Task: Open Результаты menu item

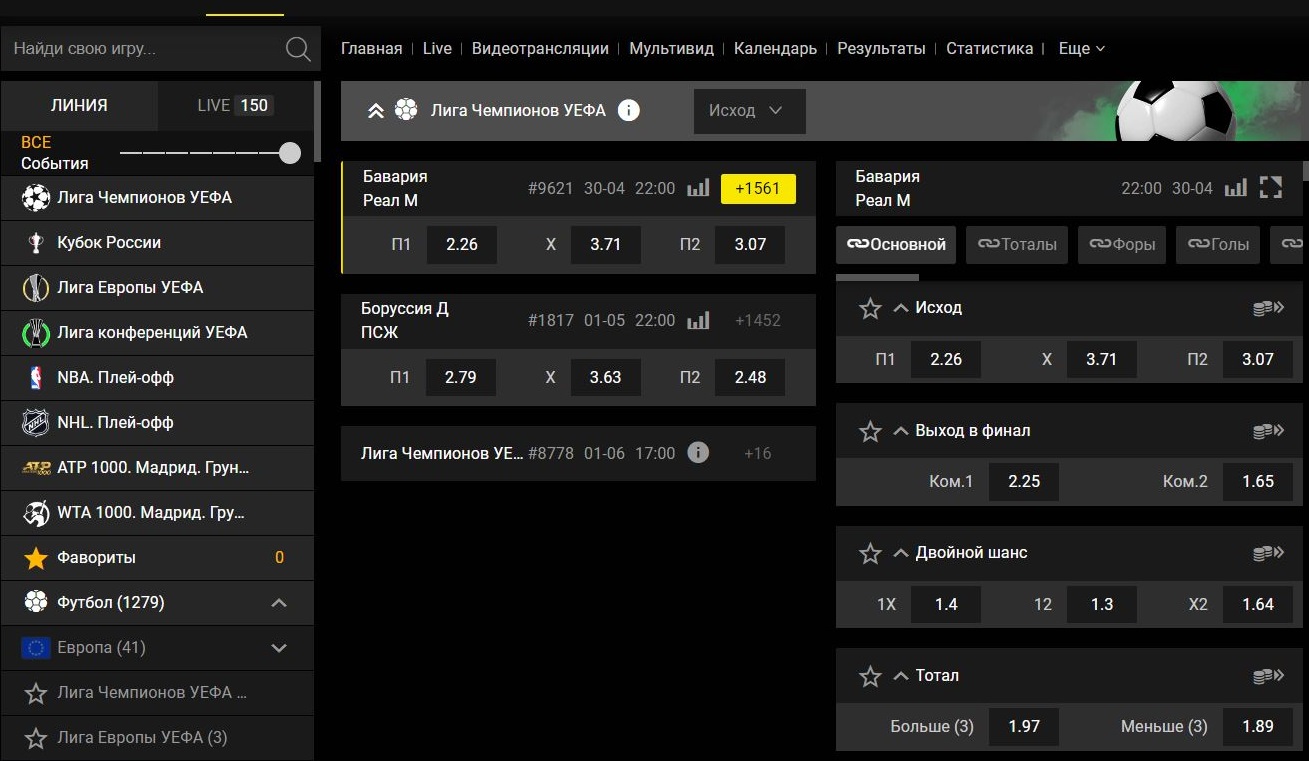Action: click(881, 48)
